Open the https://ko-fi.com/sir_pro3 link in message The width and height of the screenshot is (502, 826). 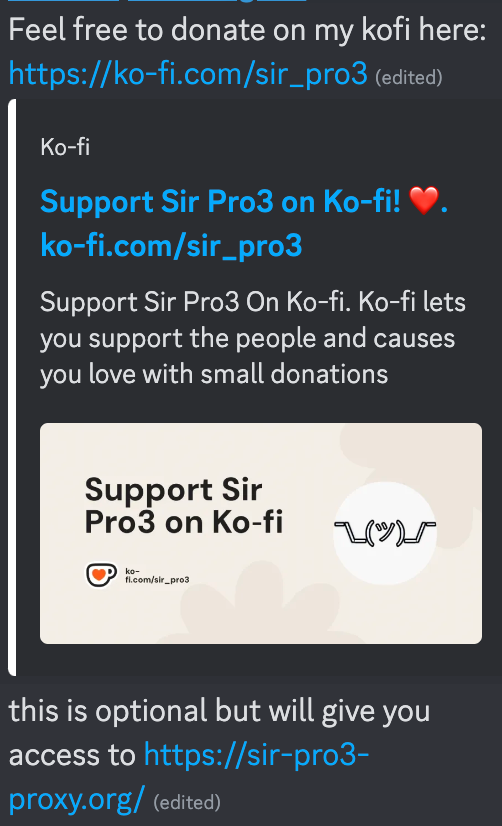pyautogui.click(x=188, y=74)
